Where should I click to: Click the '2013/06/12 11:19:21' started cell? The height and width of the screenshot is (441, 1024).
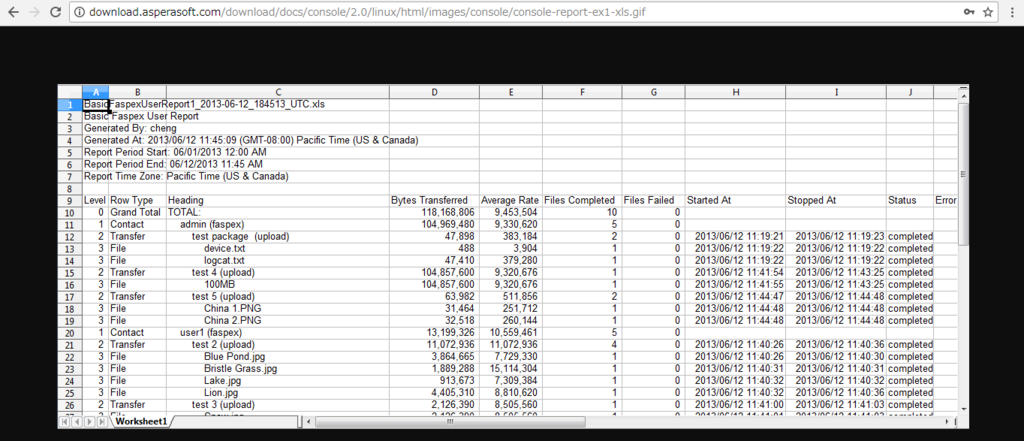pyautogui.click(x=735, y=236)
